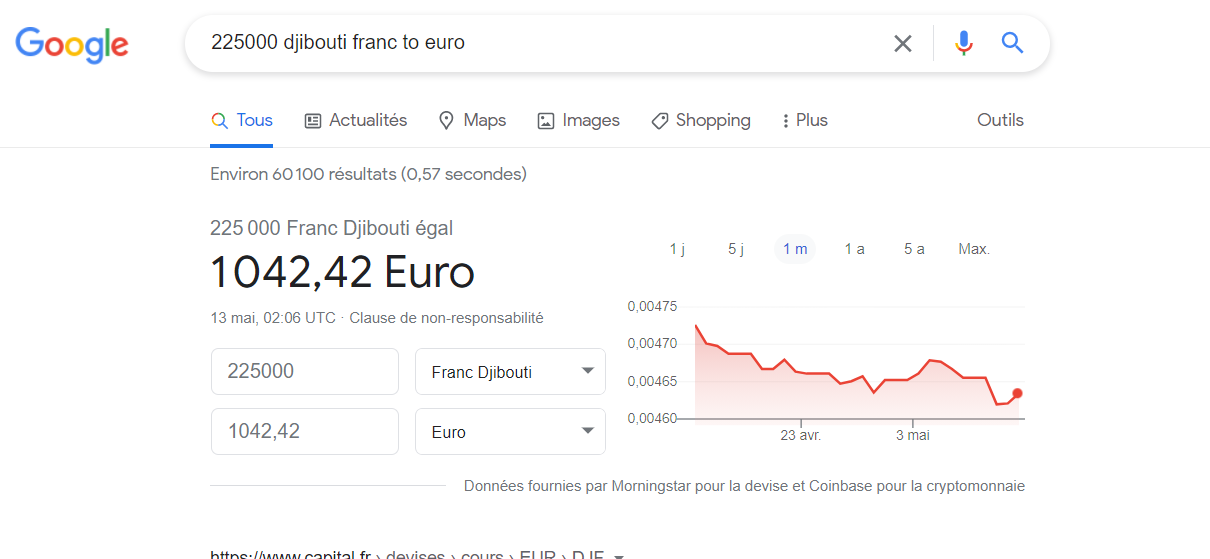1210x559 pixels.
Task: Select the 5 j chart range
Action: 736,249
